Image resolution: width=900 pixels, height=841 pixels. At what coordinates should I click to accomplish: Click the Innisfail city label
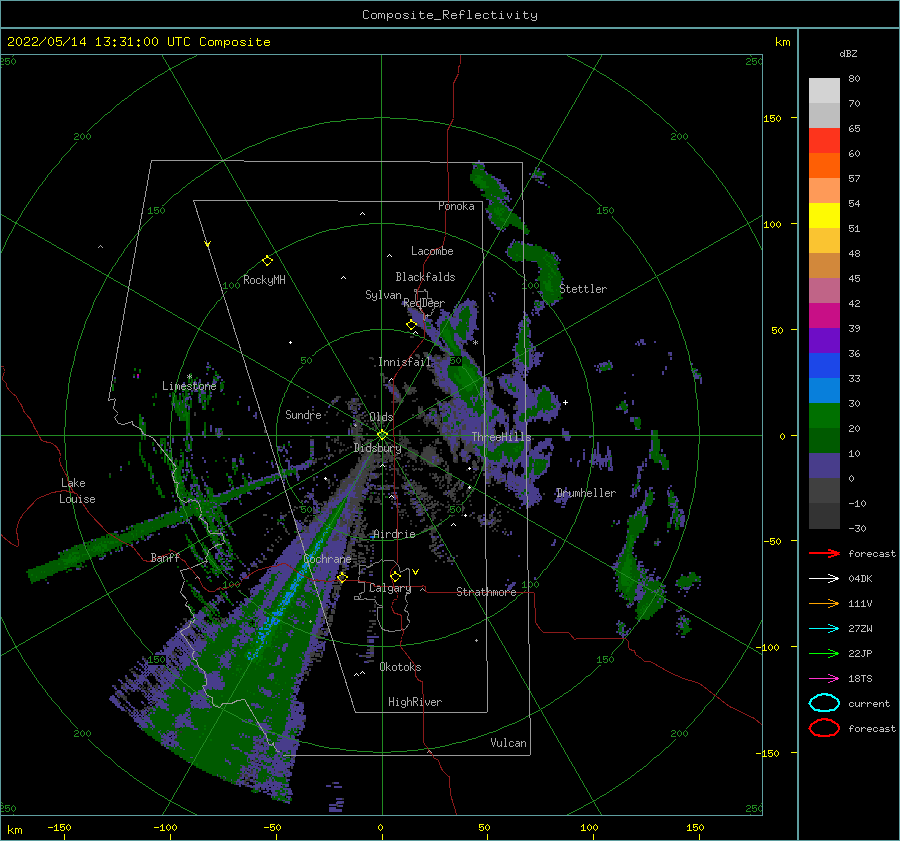point(405,362)
